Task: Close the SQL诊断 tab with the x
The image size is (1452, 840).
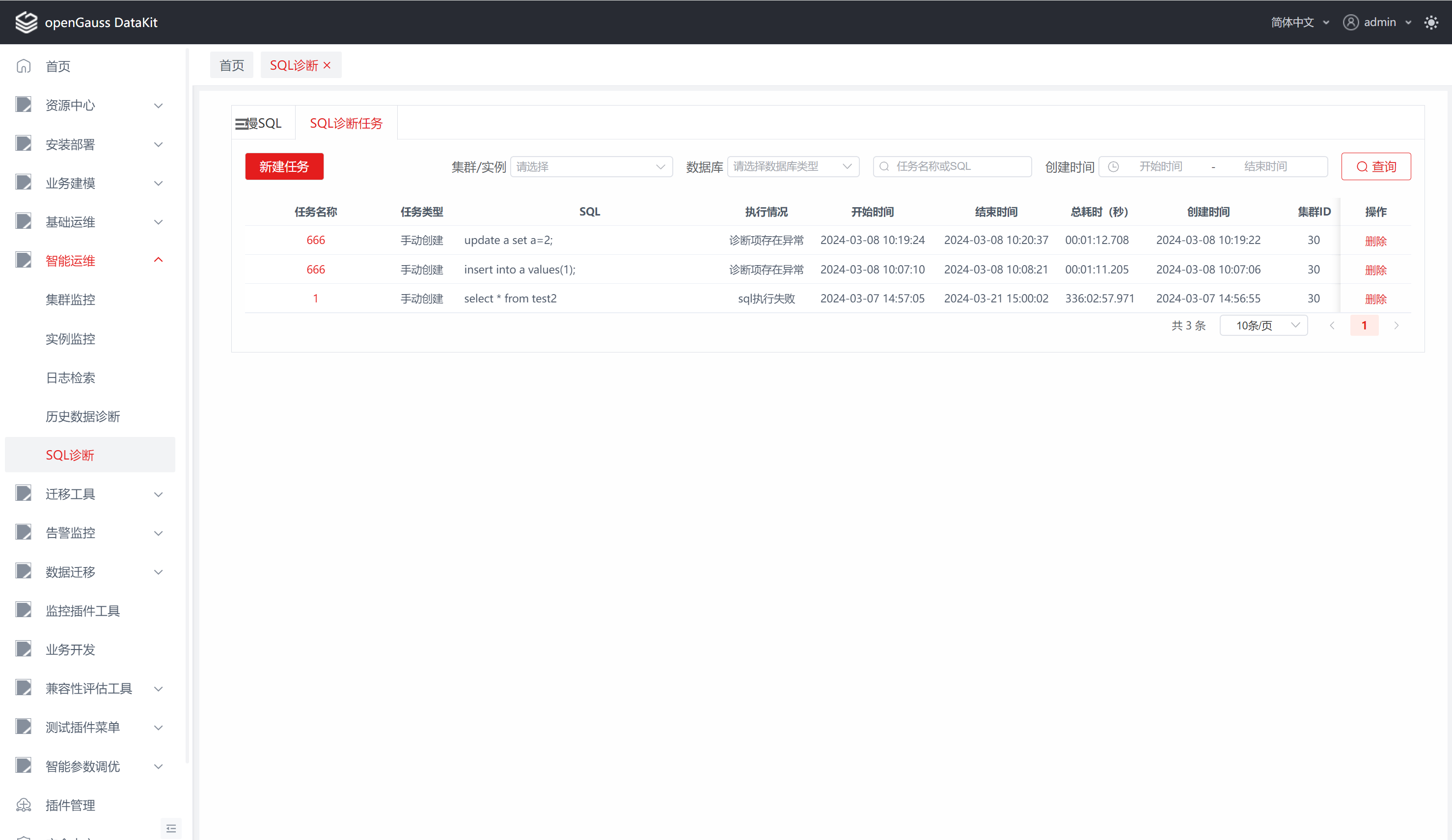Action: click(327, 66)
